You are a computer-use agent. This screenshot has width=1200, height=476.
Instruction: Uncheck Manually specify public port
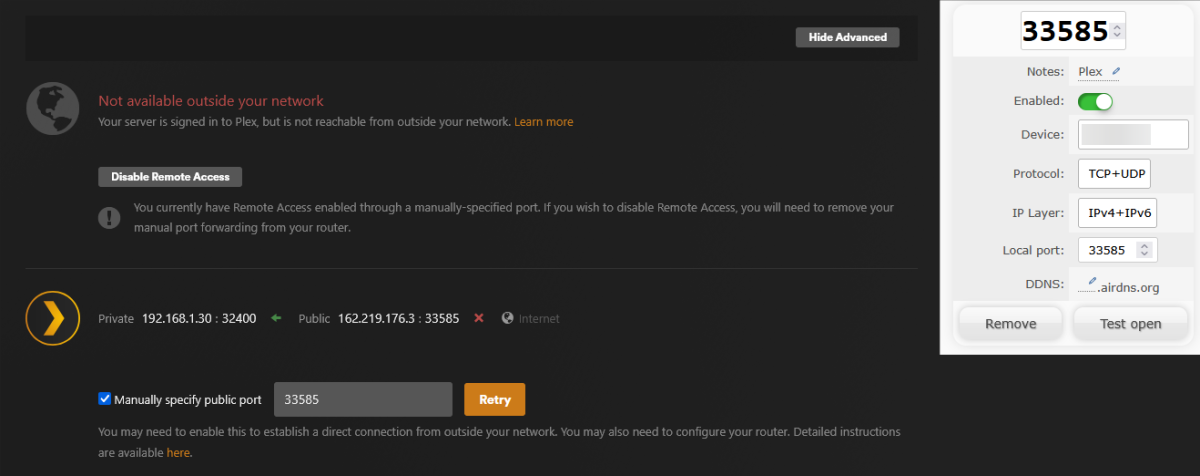(105, 399)
